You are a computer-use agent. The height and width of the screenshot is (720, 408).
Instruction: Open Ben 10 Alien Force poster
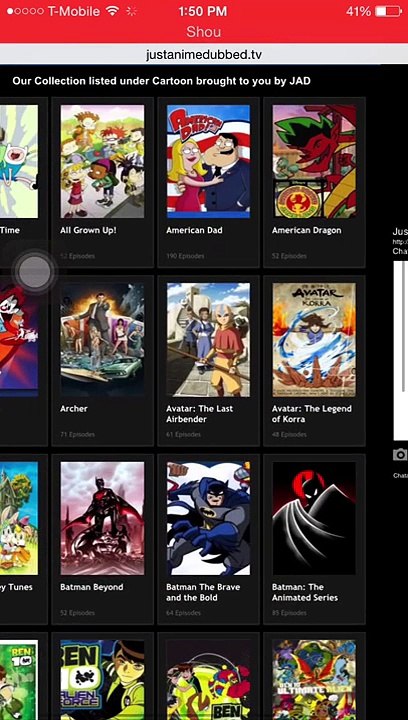tap(102, 680)
